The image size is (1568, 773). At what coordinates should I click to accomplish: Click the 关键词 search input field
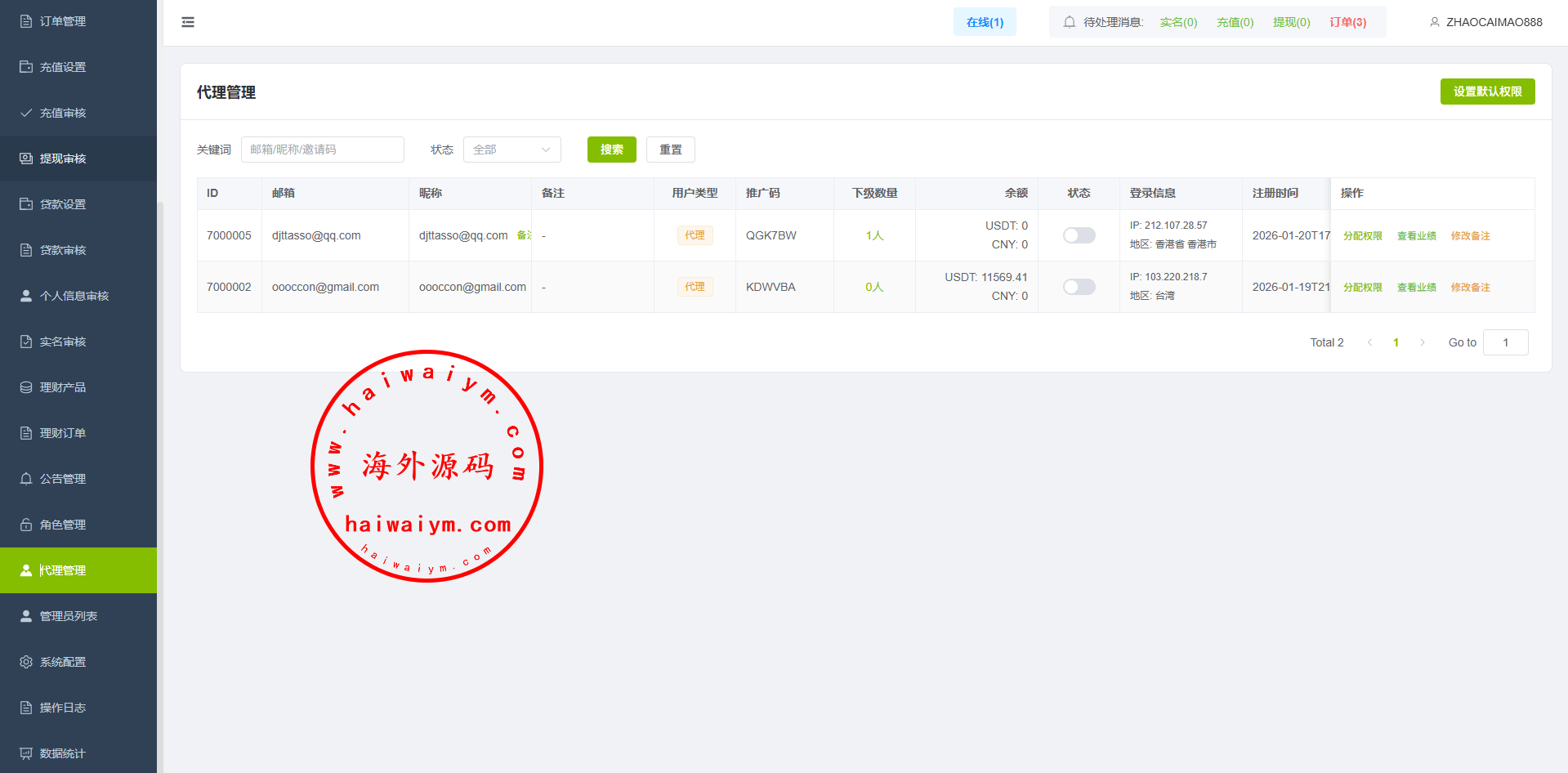tap(323, 150)
